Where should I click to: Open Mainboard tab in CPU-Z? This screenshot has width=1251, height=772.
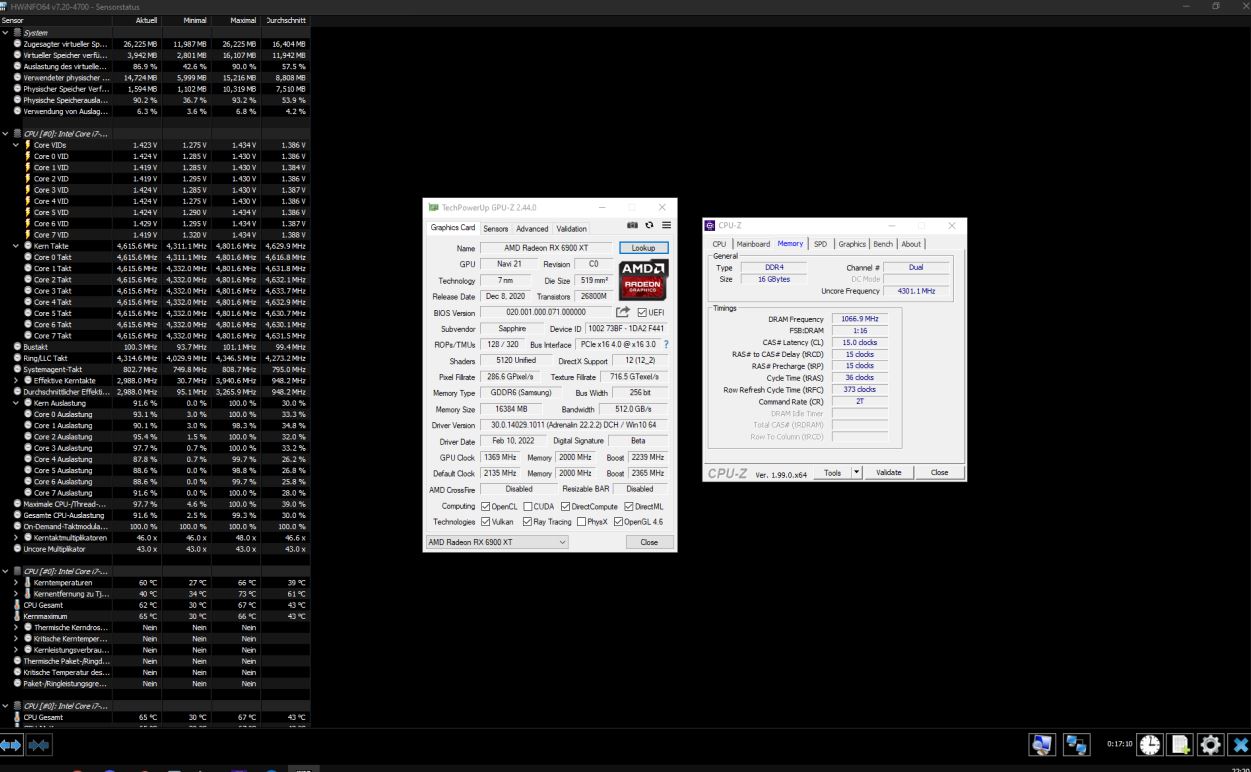coord(753,244)
